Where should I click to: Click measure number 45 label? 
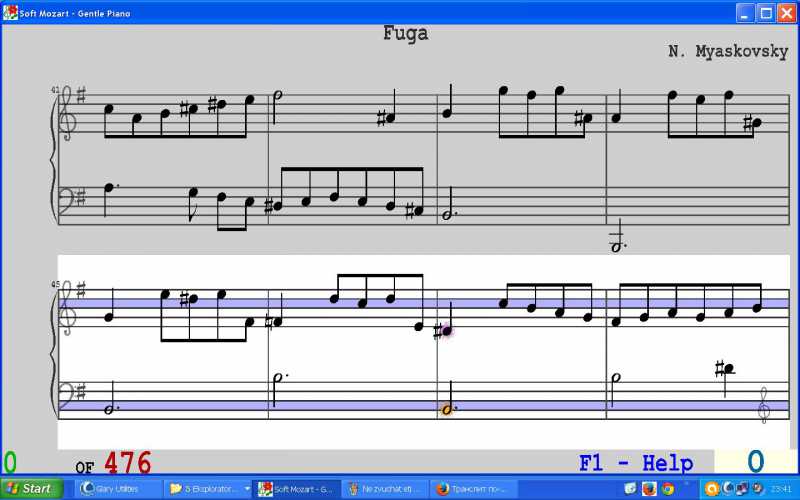55,285
